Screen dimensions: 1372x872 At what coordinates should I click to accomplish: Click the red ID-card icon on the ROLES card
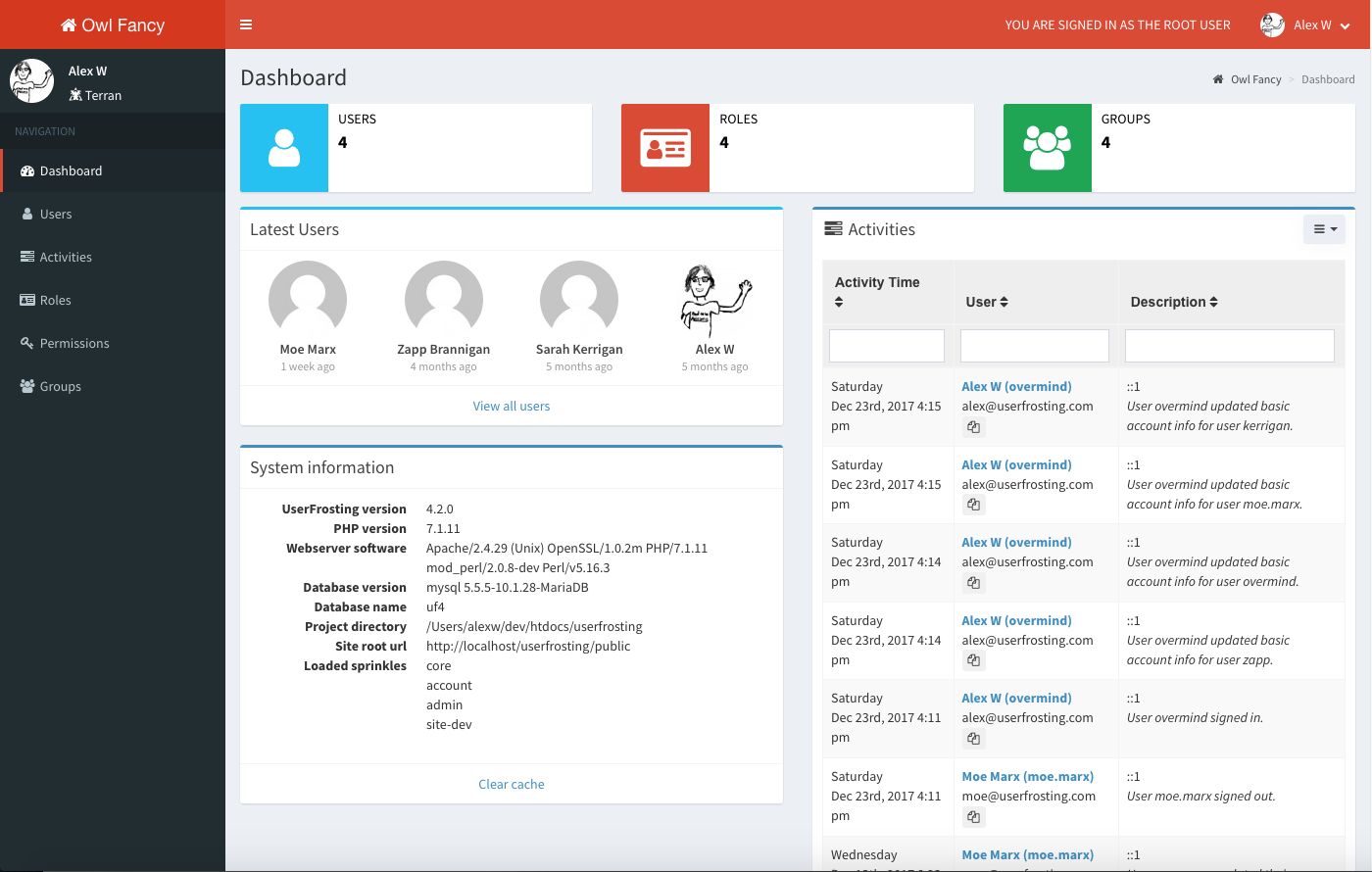coord(664,147)
